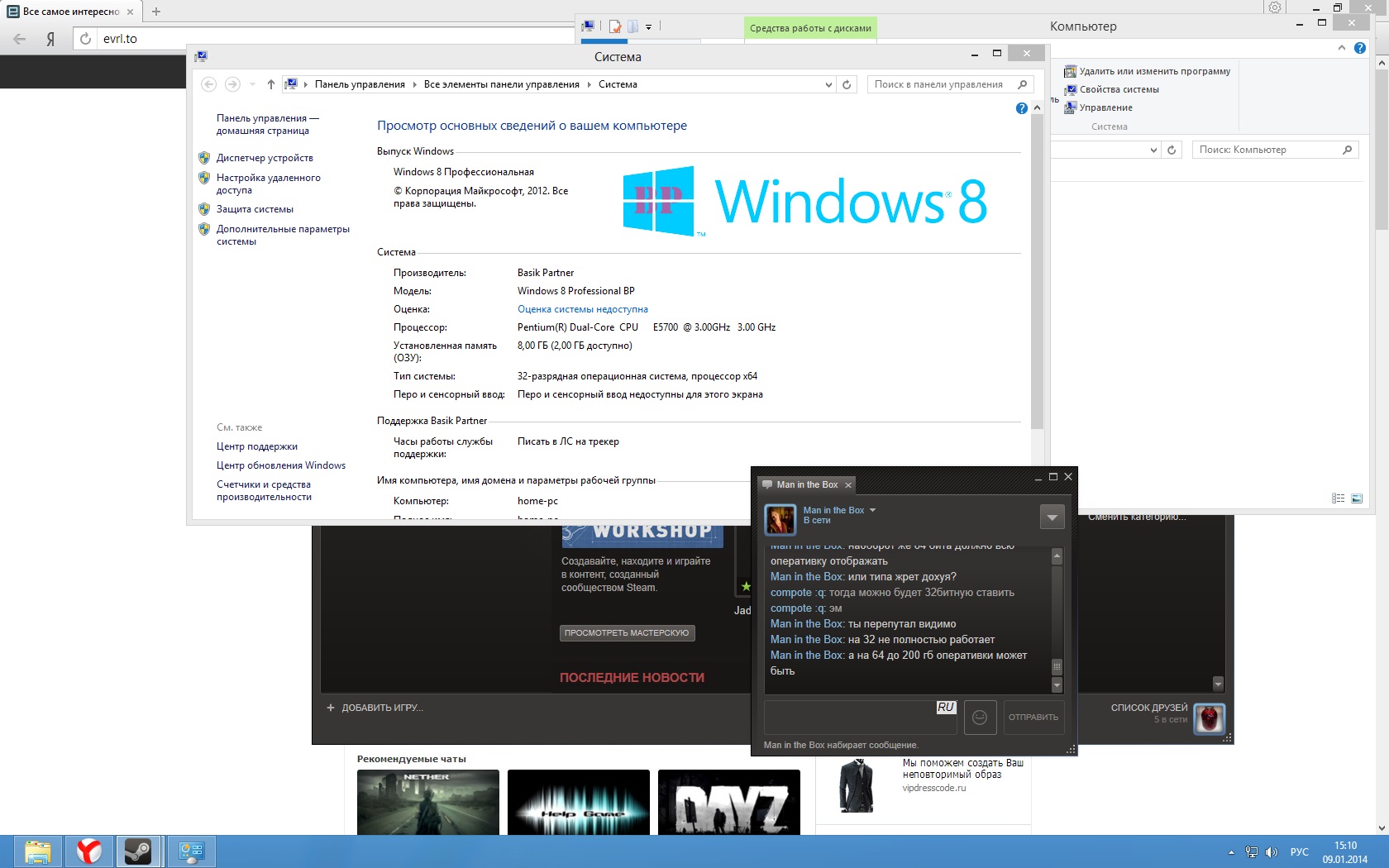Click the ОТПРАВИТЬ send button

[x=1033, y=718]
